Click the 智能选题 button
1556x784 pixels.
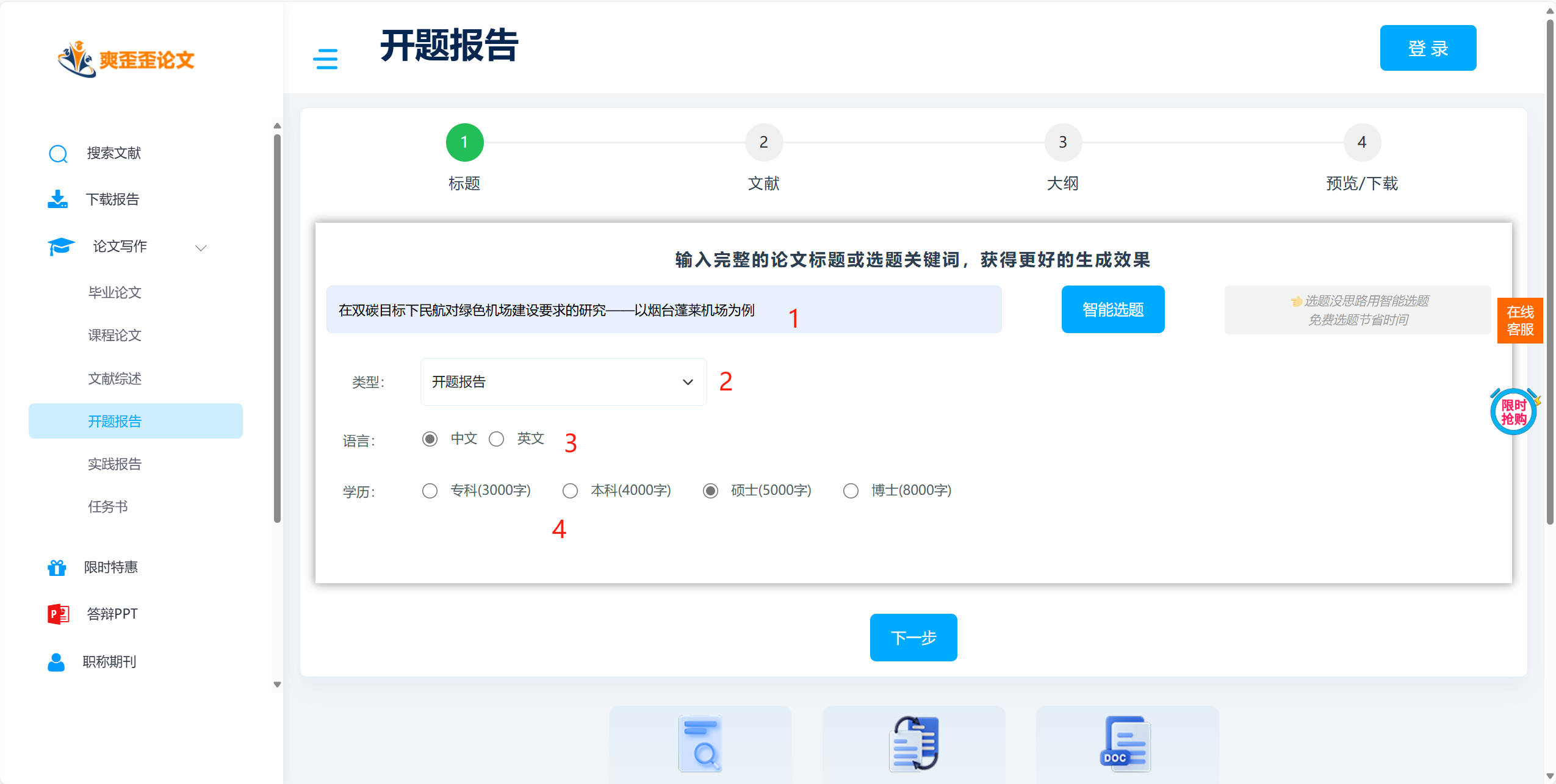[1112, 309]
